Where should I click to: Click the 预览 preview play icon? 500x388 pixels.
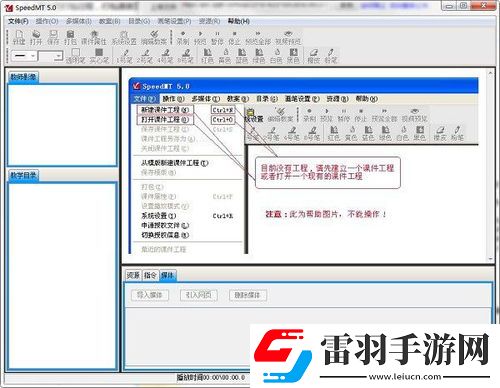[200, 37]
